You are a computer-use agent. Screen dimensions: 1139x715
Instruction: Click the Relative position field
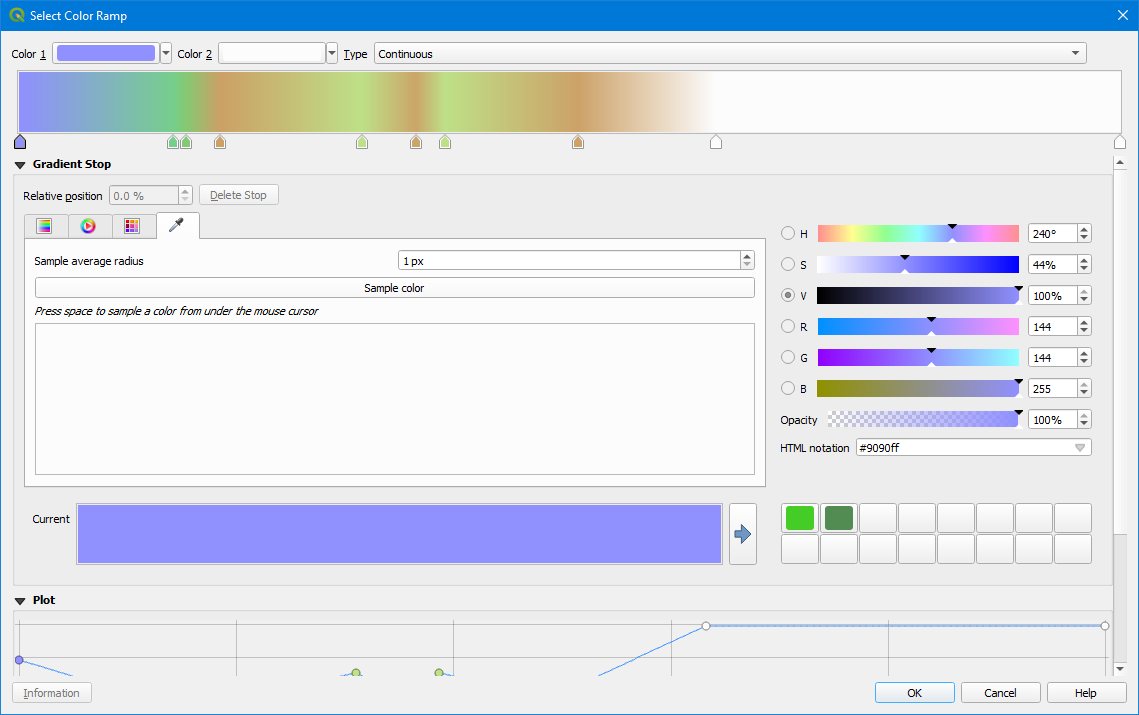[x=144, y=195]
